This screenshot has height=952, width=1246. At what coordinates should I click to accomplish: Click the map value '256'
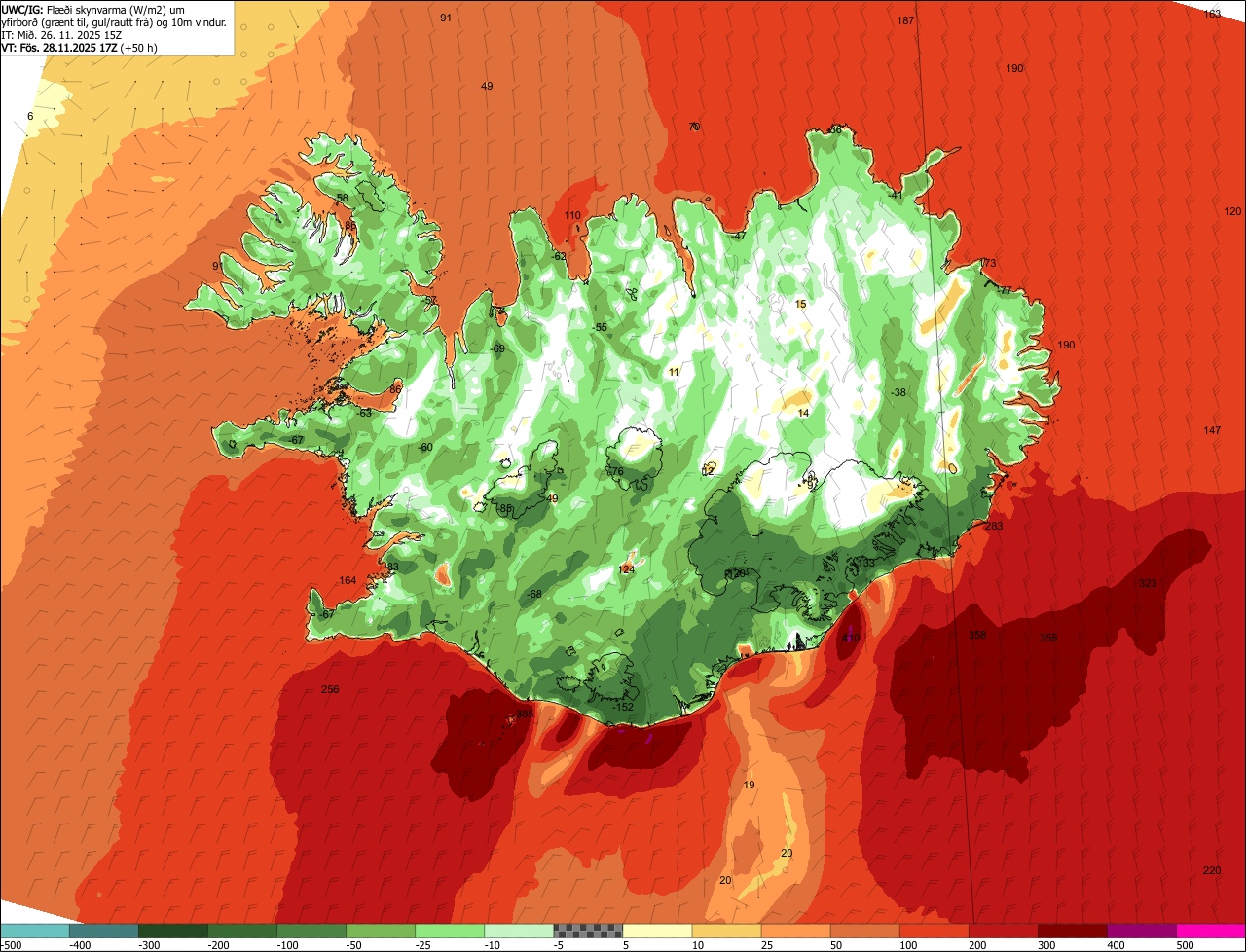click(330, 689)
